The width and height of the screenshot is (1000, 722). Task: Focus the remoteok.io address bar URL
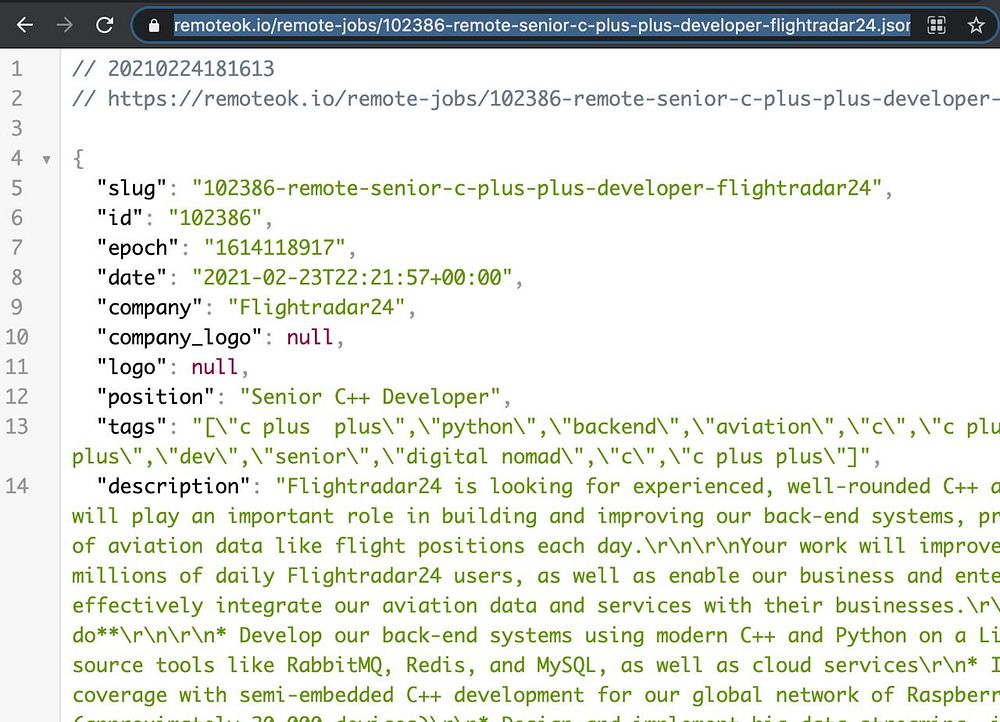(x=542, y=26)
